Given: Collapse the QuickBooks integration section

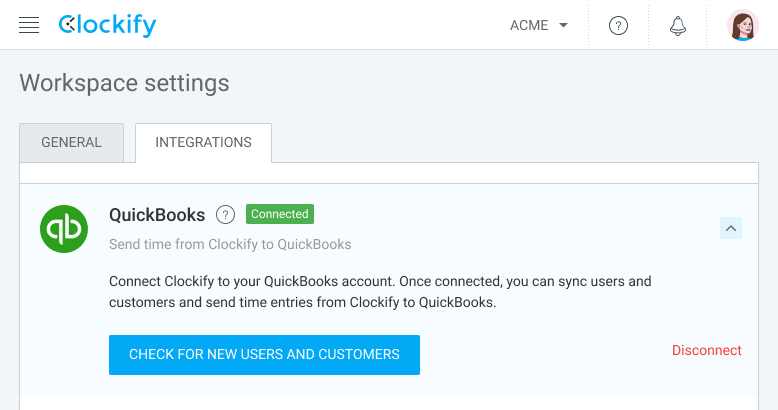Looking at the screenshot, I should tap(731, 228).
